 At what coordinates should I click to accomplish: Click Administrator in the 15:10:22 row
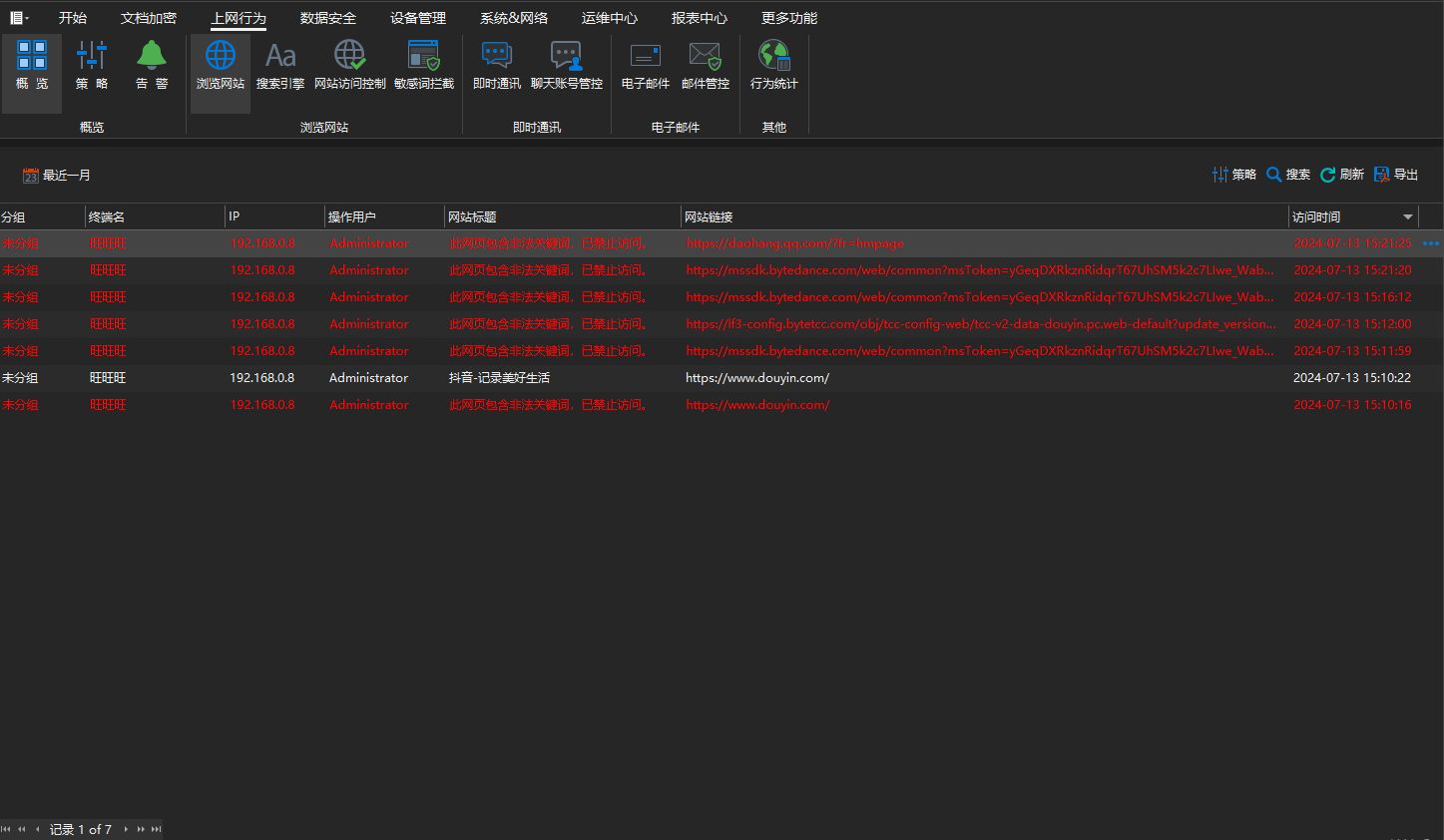tap(369, 378)
